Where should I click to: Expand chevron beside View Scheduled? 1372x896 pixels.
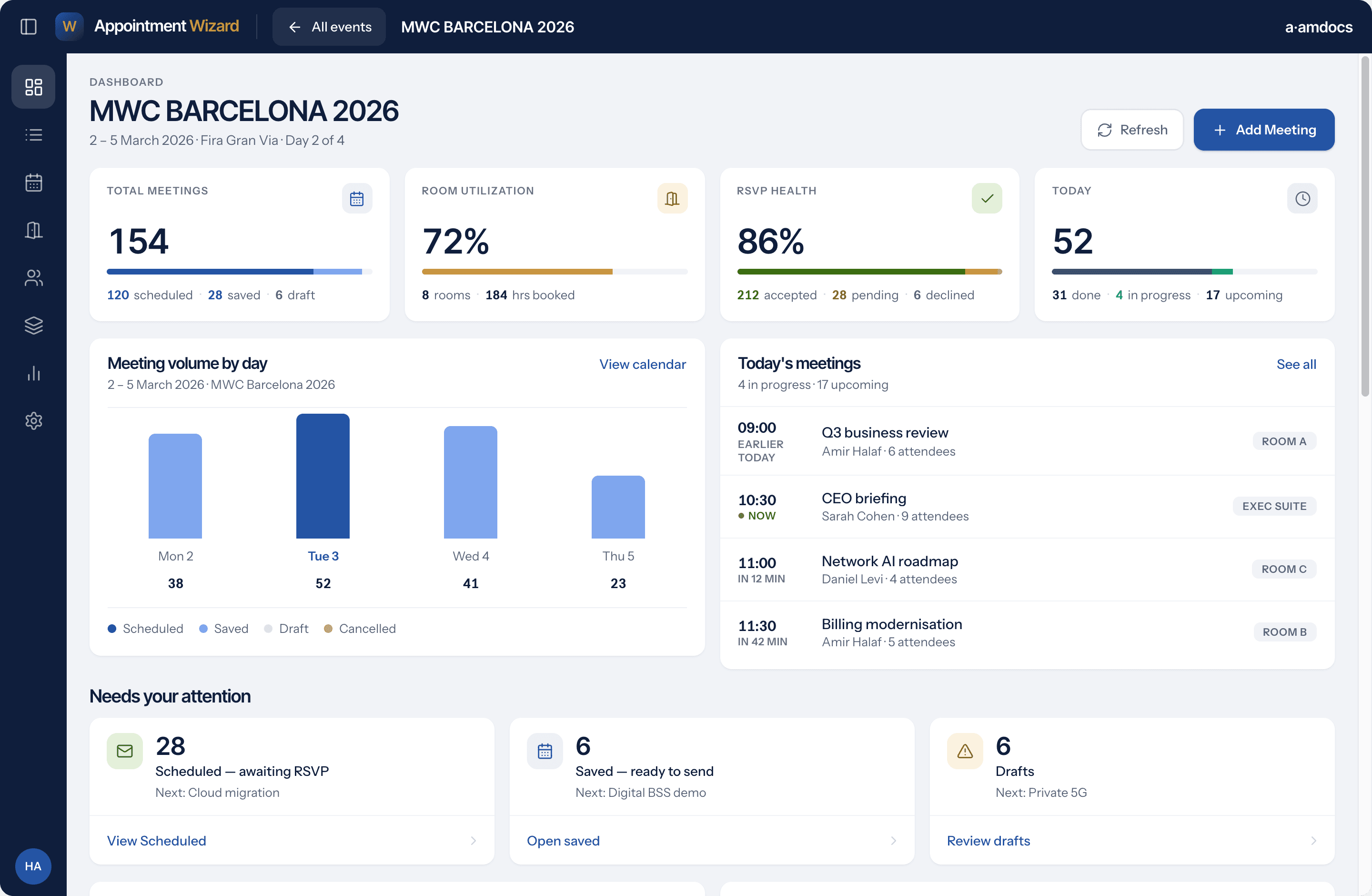pos(473,841)
